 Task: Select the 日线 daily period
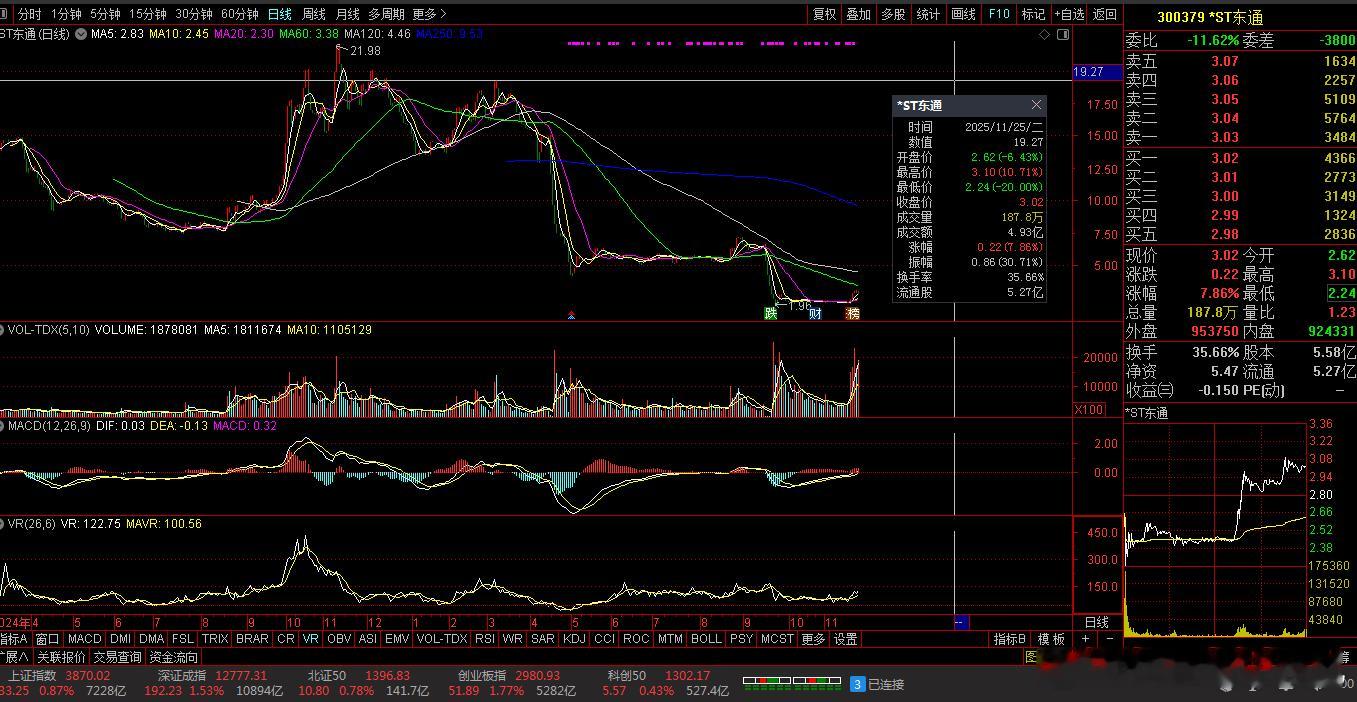tap(280, 14)
